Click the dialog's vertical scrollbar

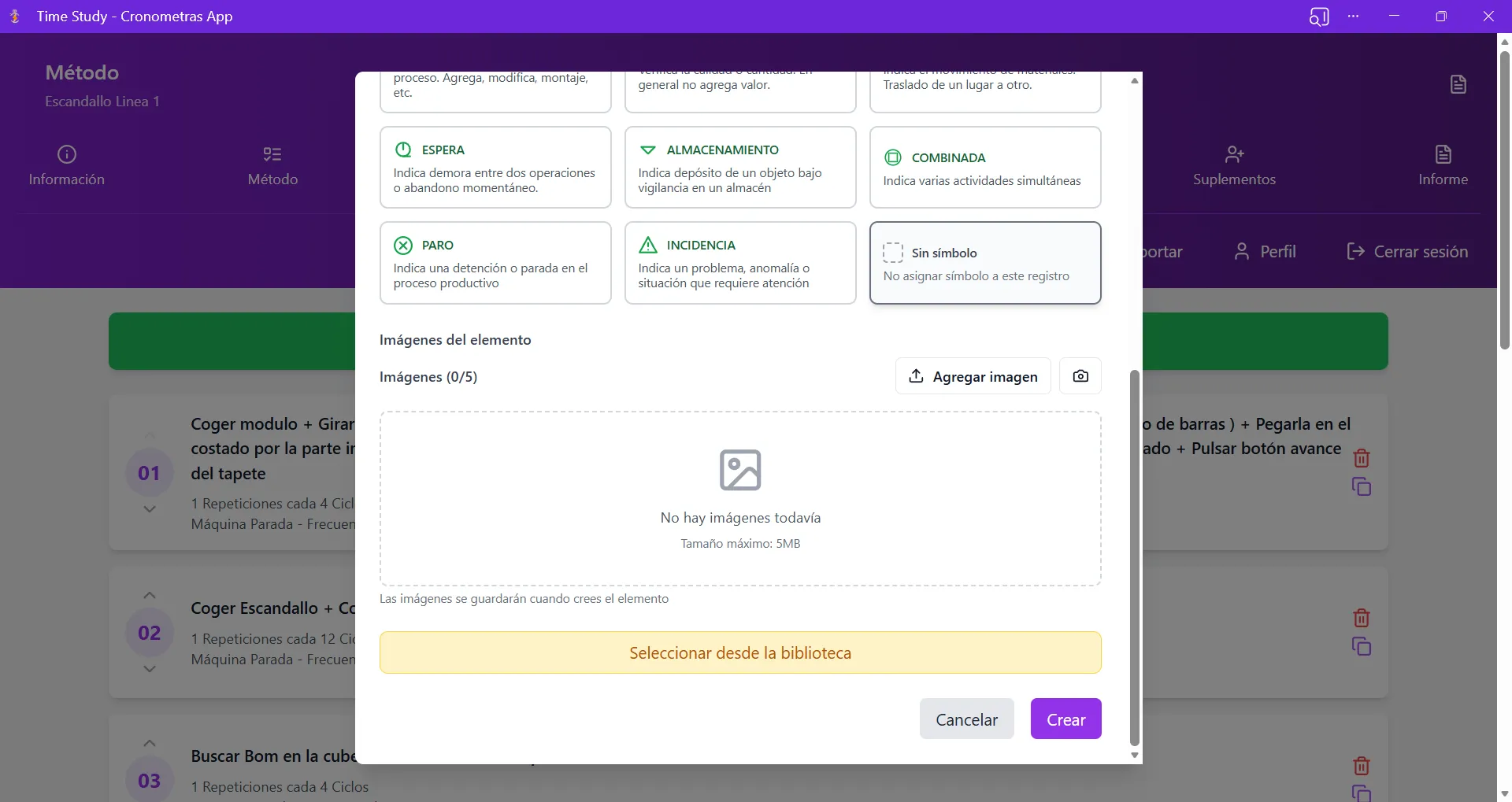[x=1134, y=559]
